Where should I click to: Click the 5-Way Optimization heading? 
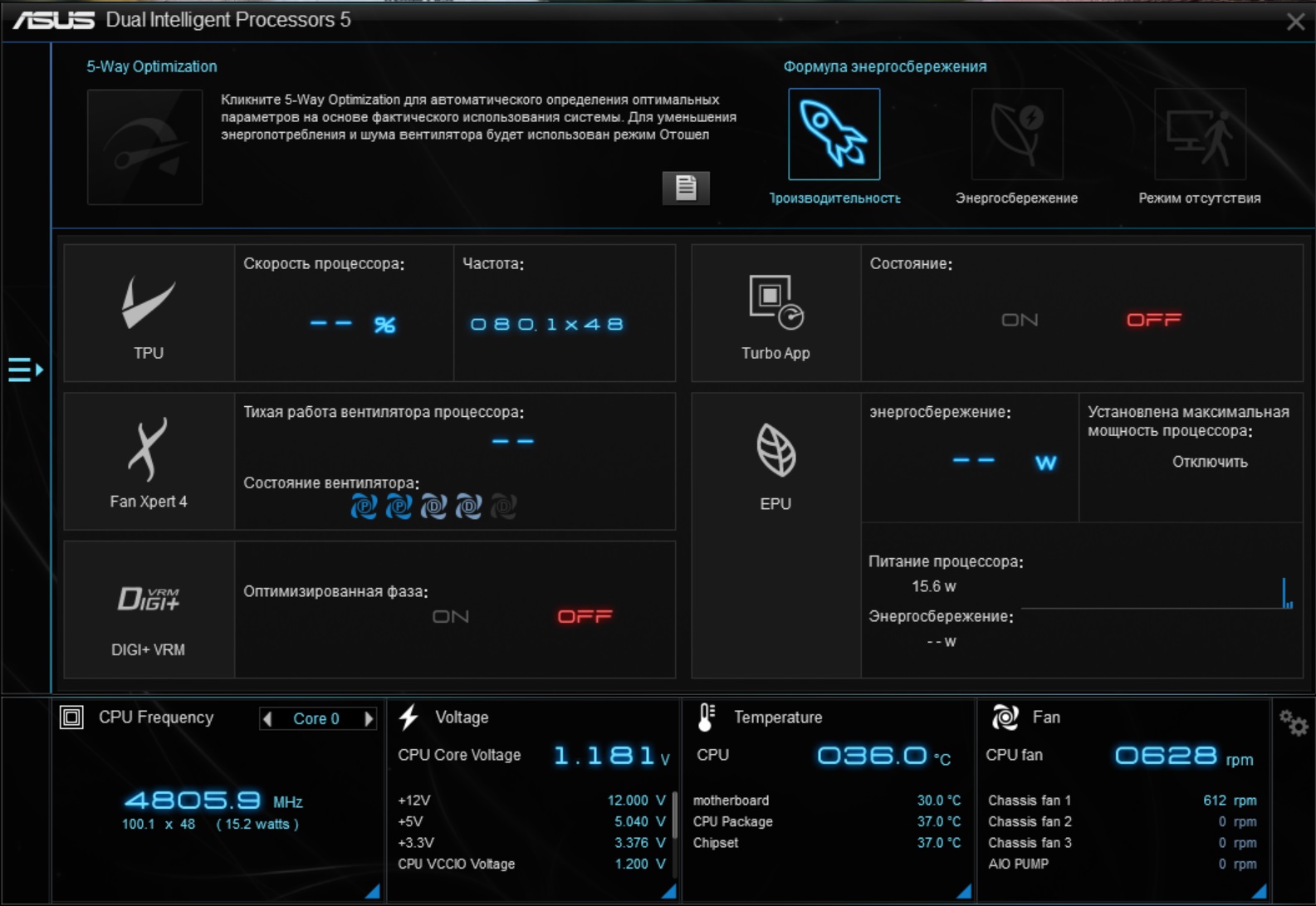[x=152, y=66]
